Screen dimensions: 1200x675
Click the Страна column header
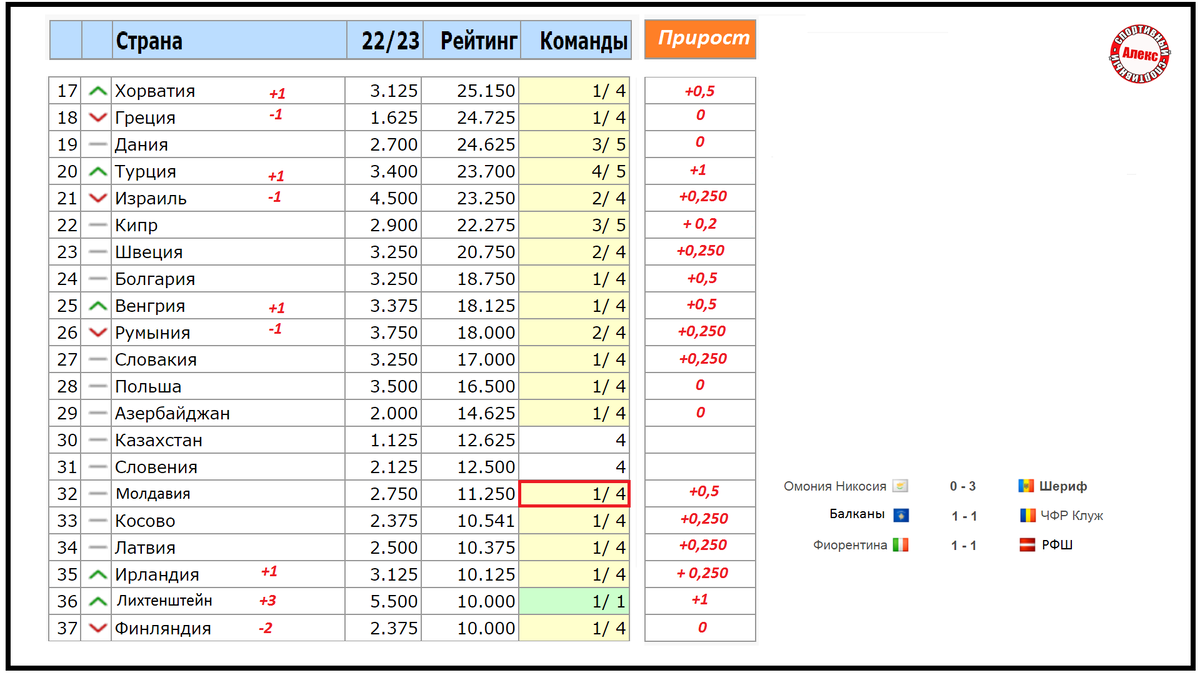click(x=228, y=41)
